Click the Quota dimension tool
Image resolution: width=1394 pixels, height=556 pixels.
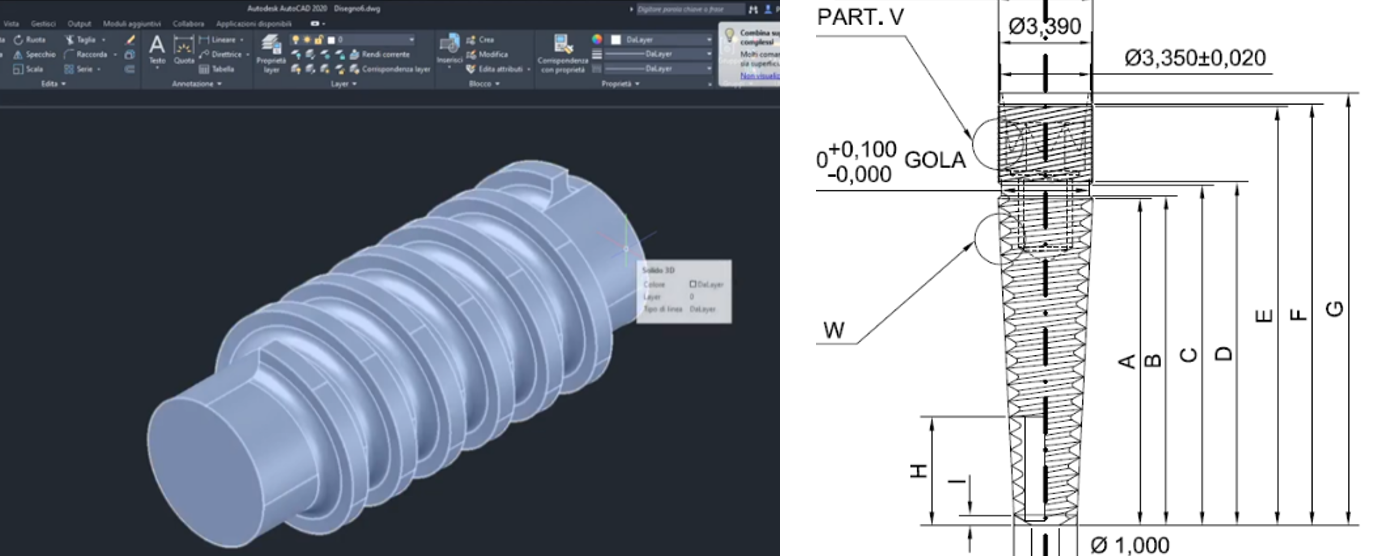tap(183, 50)
